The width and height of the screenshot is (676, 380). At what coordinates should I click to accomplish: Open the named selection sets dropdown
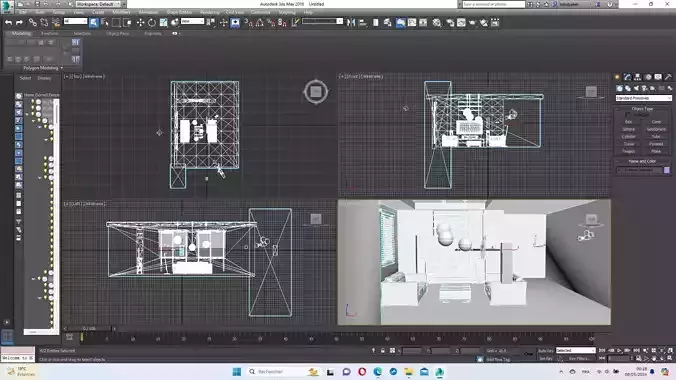322,21
